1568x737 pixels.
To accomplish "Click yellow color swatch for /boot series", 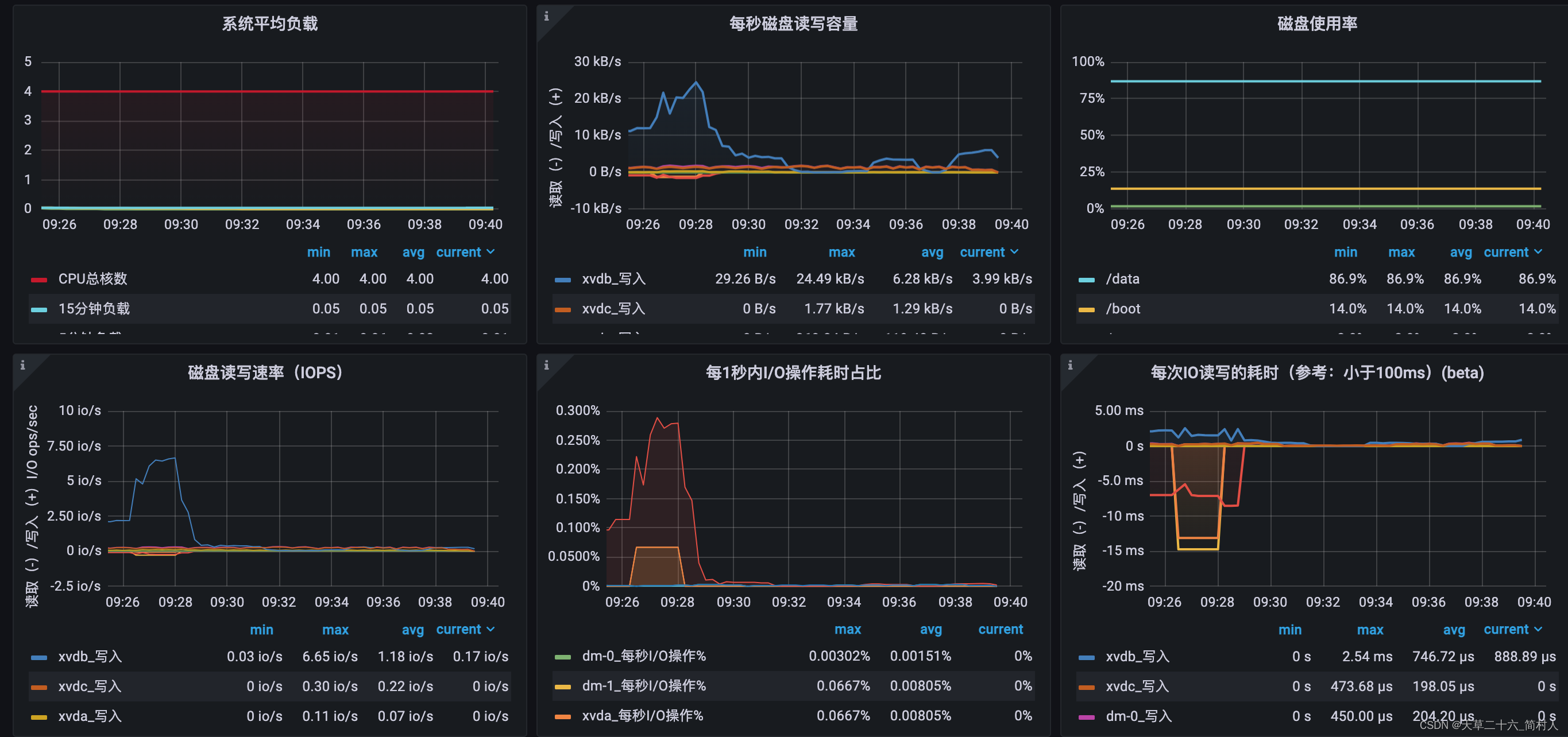I will [x=1087, y=309].
